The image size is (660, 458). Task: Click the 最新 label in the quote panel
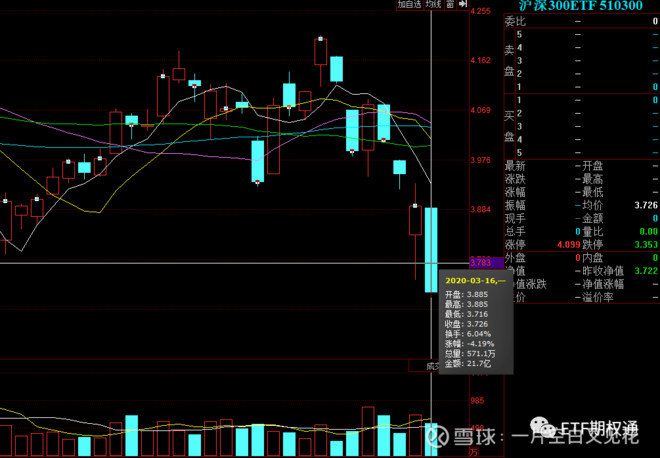pos(516,166)
